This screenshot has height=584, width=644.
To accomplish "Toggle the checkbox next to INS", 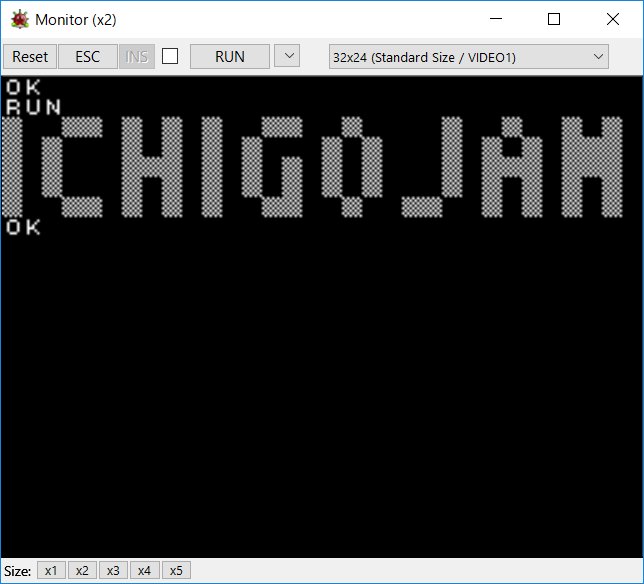I will [x=170, y=56].
